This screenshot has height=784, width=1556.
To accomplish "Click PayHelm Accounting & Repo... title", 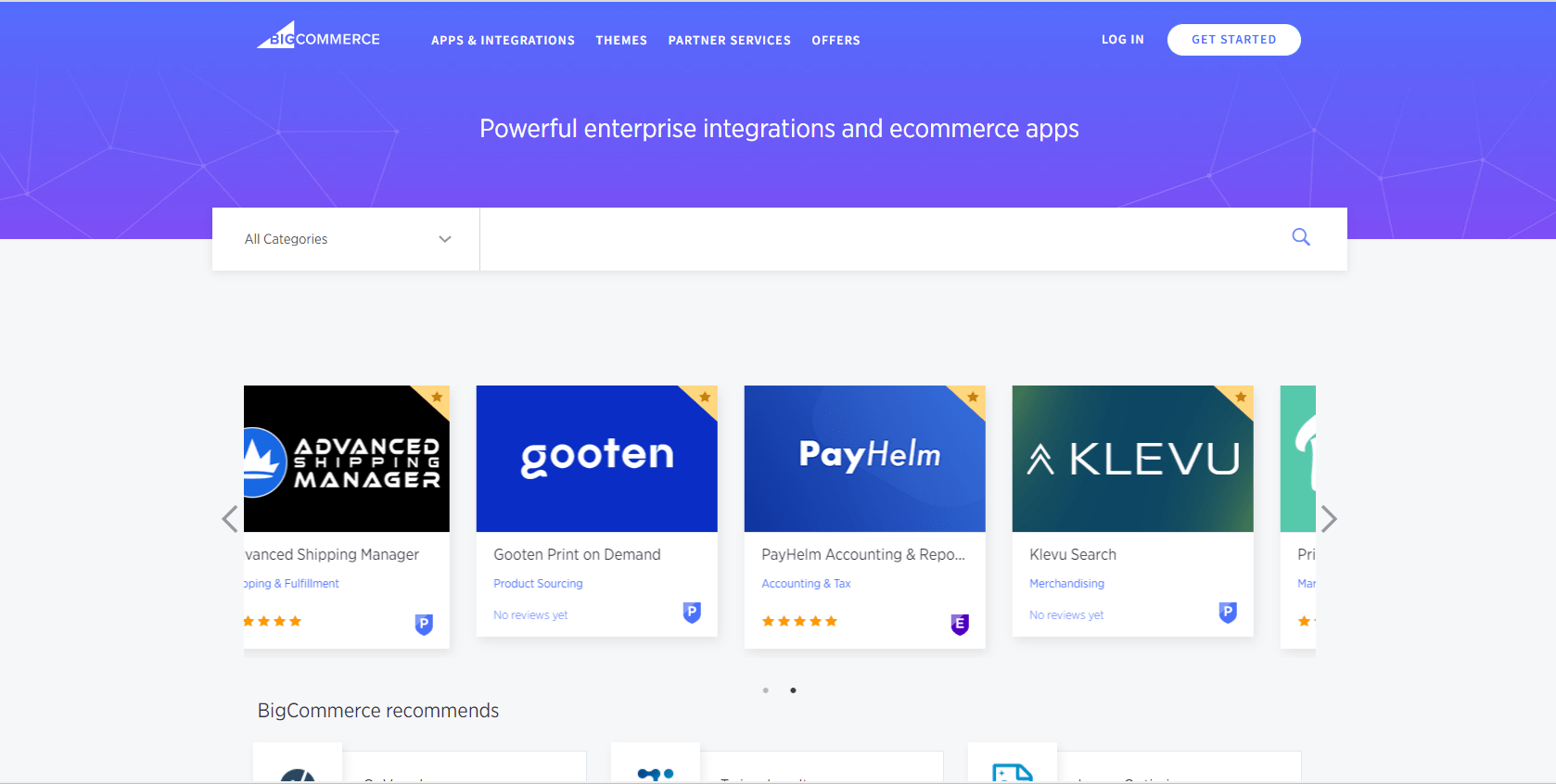I will pyautogui.click(x=863, y=554).
